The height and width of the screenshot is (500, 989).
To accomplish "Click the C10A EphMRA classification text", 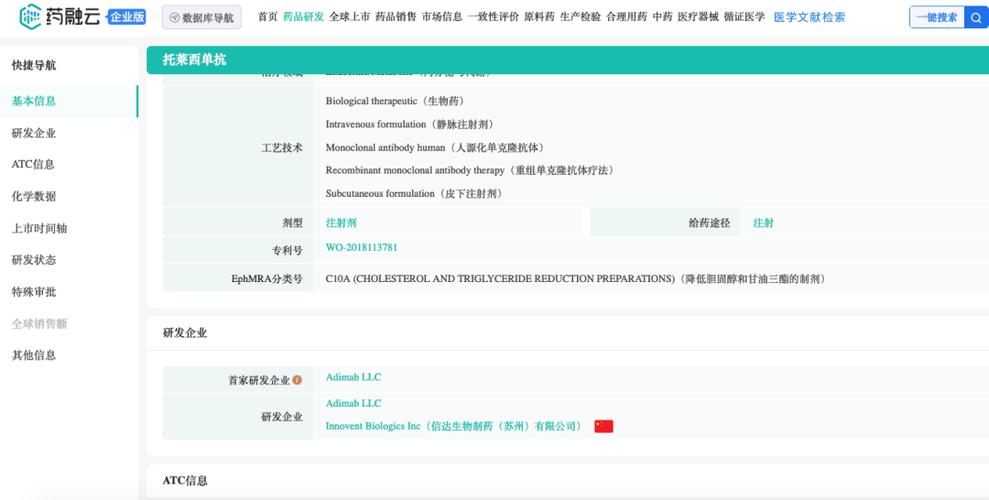I will [577, 279].
